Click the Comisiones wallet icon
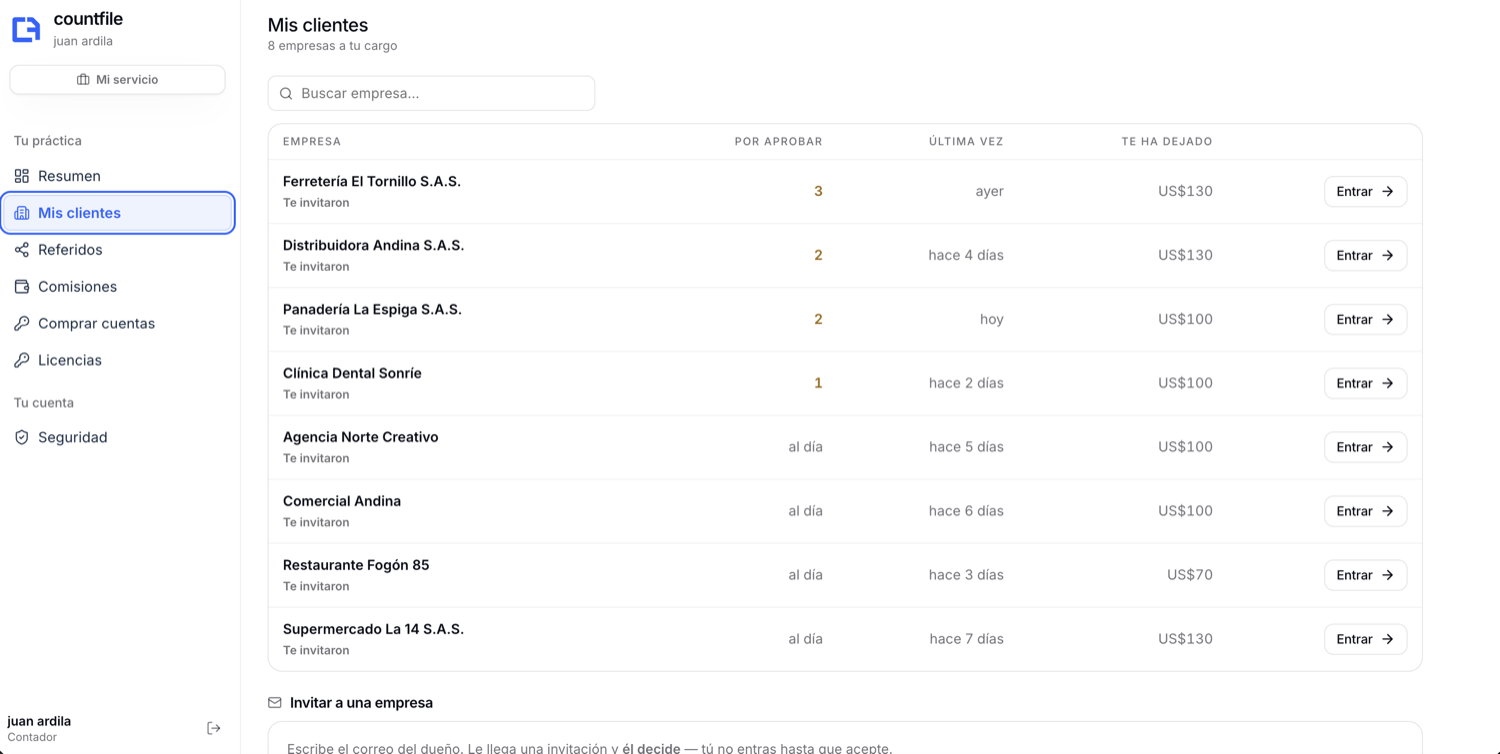The height and width of the screenshot is (754, 1500). click(22, 287)
